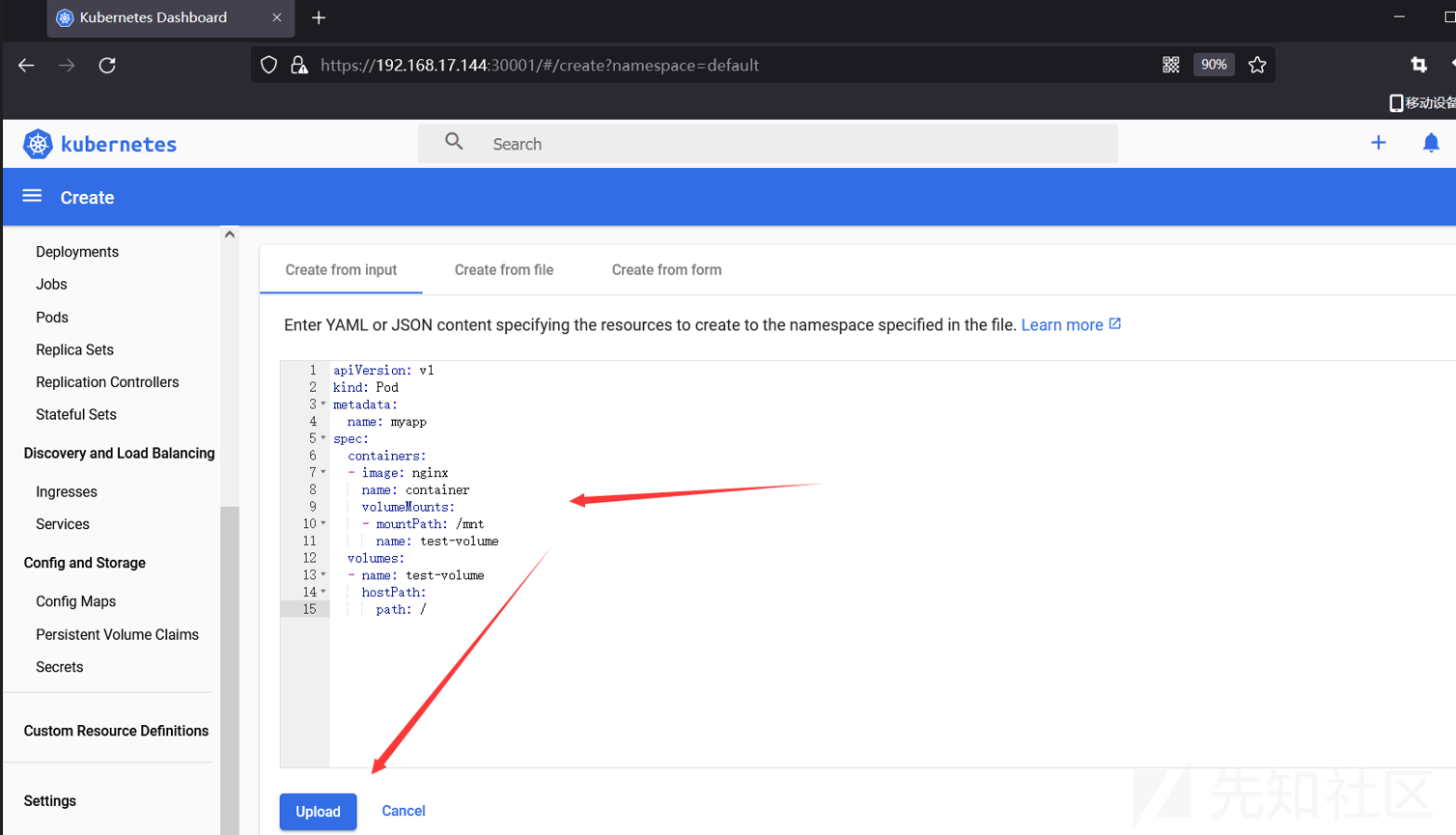This screenshot has width=1456, height=835.
Task: Collapse the volumes name block line 13
Action: coord(323,575)
